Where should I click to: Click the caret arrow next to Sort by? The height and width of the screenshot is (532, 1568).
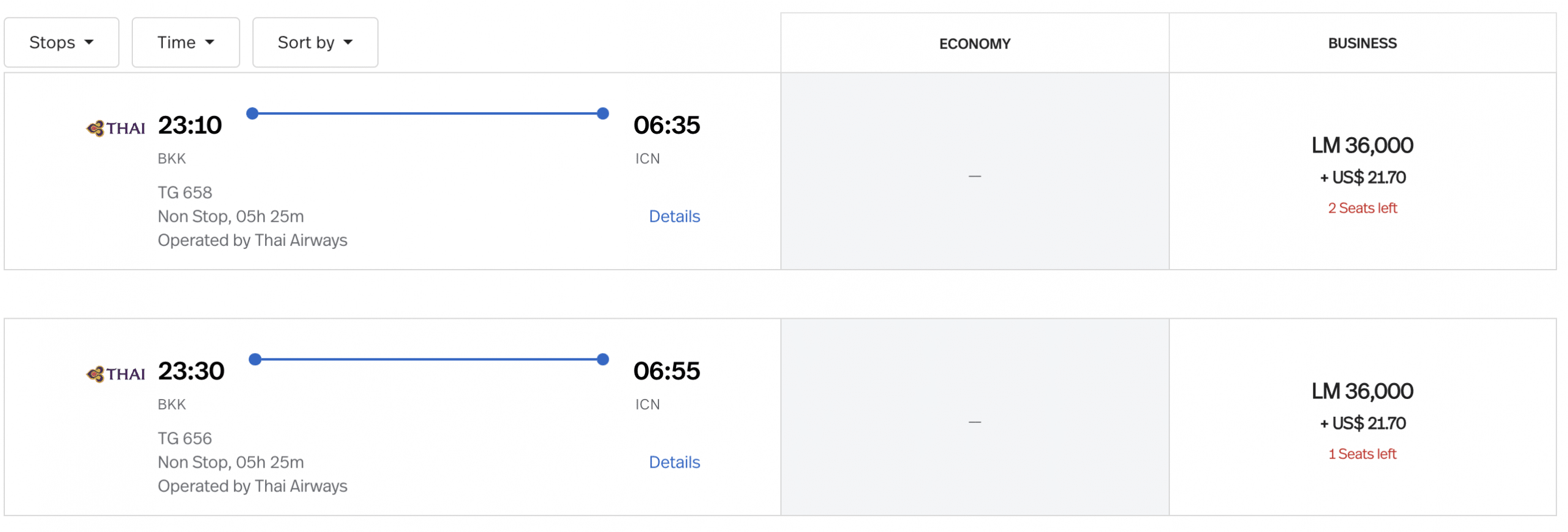[349, 42]
